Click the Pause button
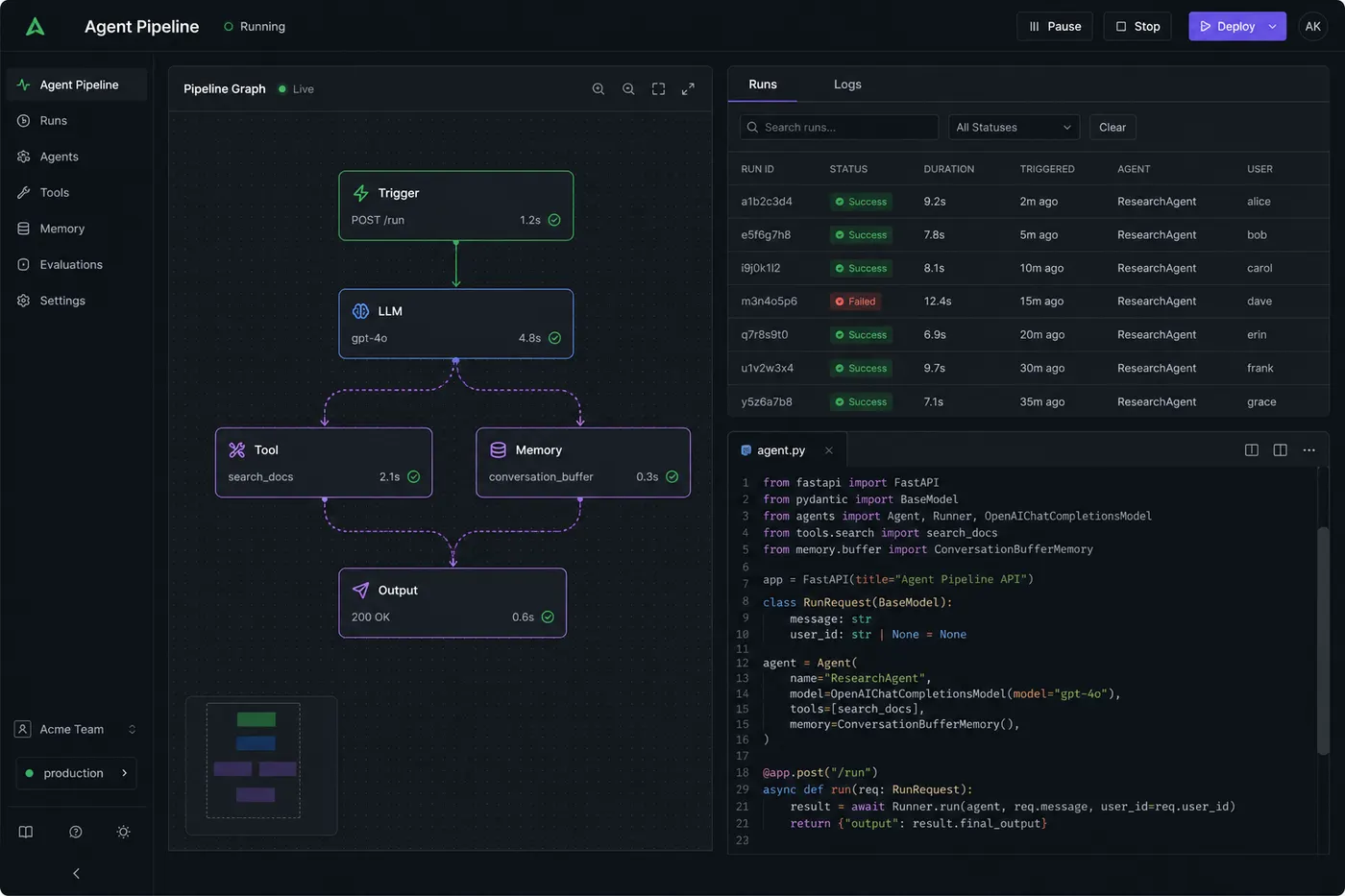The image size is (1345, 896). tap(1055, 27)
